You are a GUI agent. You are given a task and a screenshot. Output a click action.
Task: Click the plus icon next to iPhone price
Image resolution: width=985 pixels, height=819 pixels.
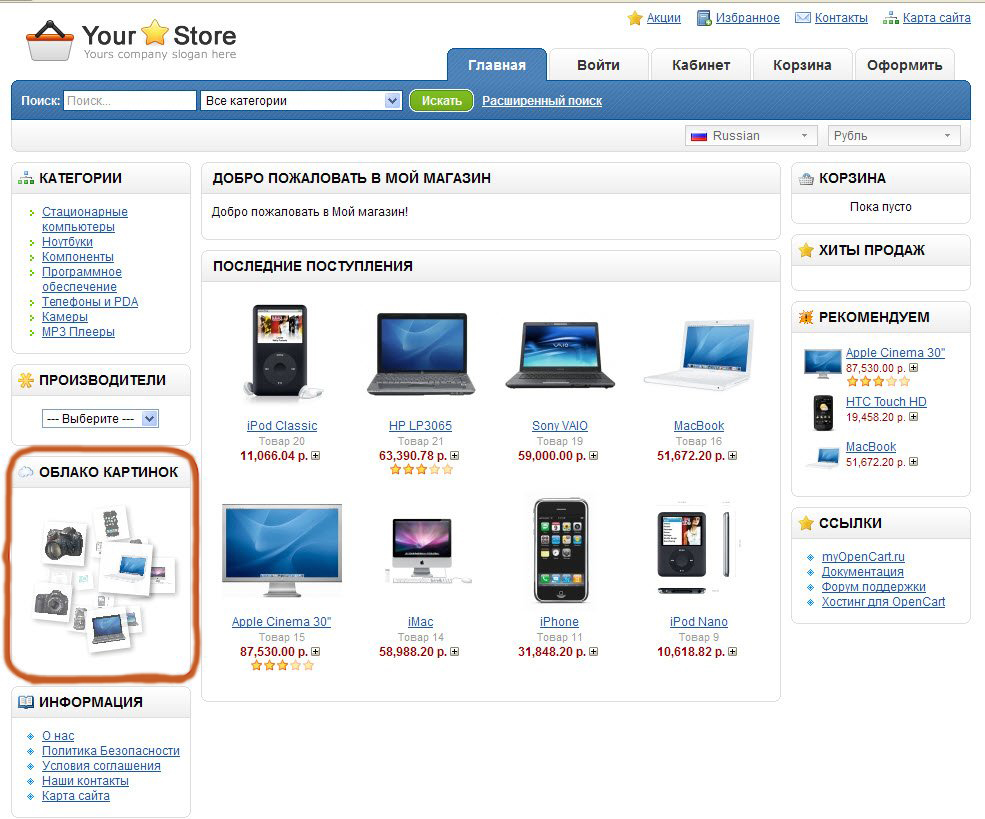pyautogui.click(x=593, y=651)
